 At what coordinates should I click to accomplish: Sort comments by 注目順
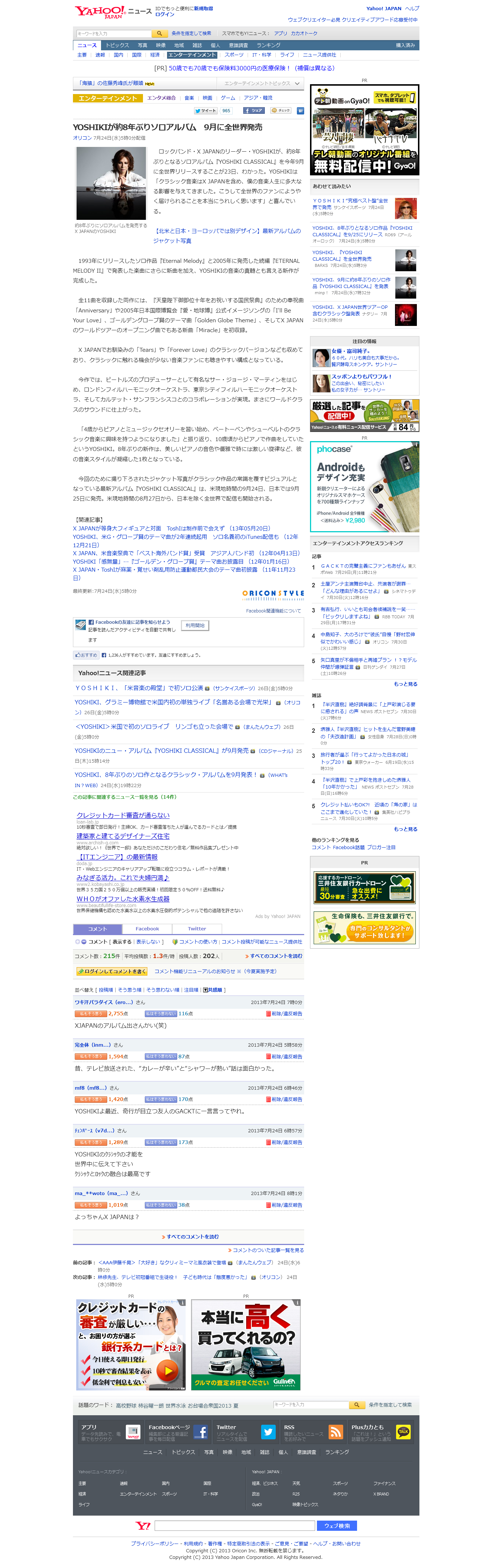pos(191,990)
